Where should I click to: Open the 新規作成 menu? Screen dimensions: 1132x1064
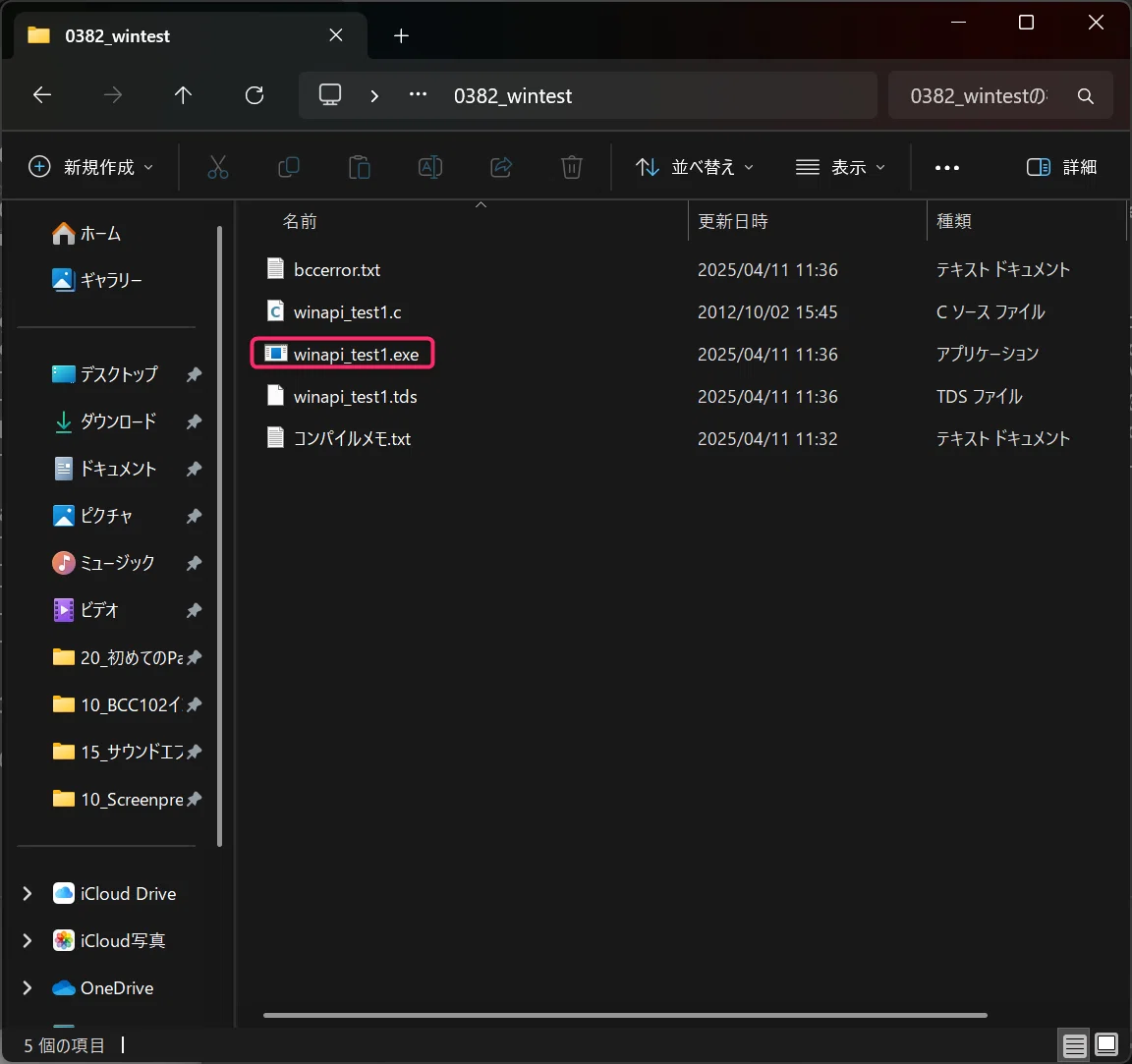pos(91,167)
